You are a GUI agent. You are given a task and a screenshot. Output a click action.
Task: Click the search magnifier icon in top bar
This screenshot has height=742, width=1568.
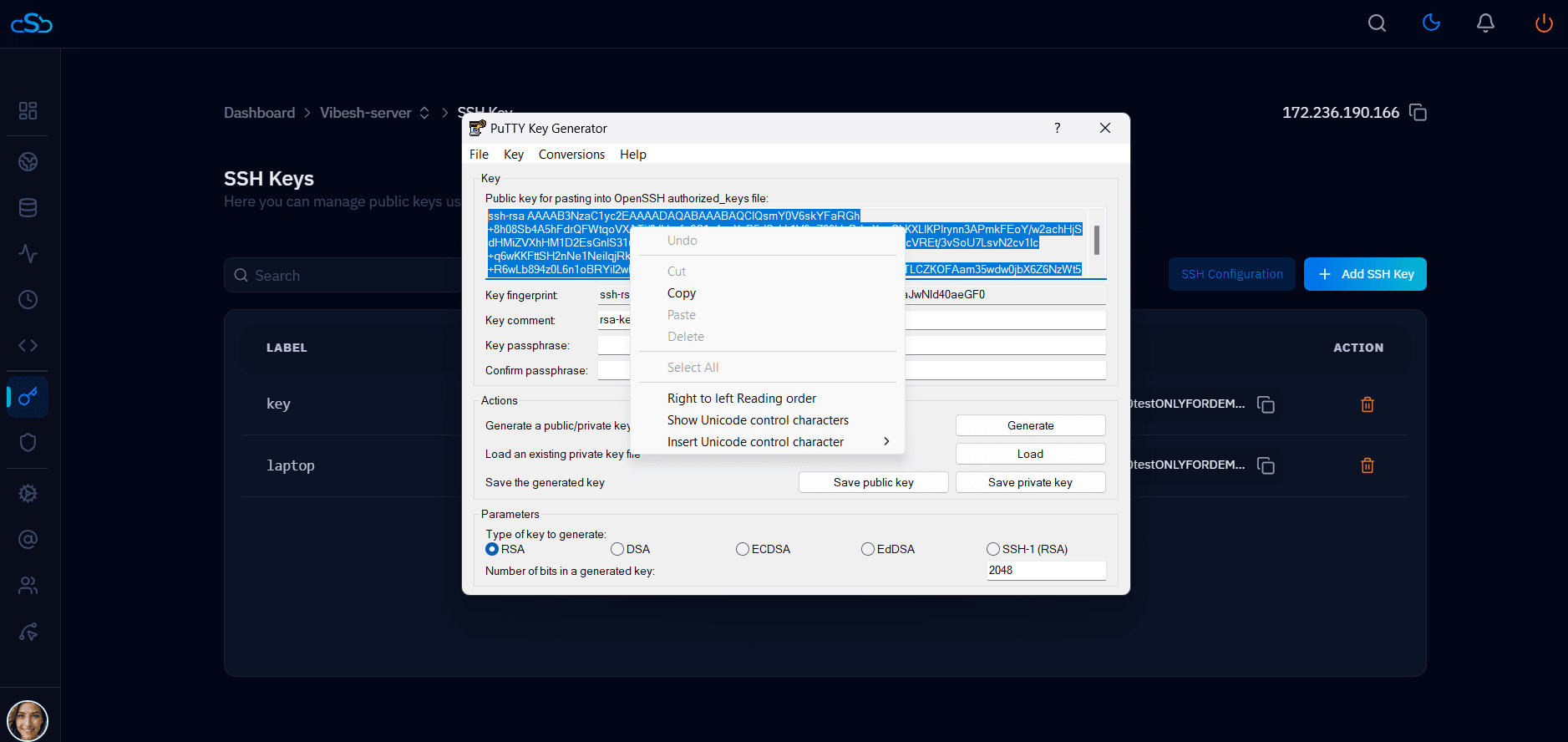coord(1377,23)
